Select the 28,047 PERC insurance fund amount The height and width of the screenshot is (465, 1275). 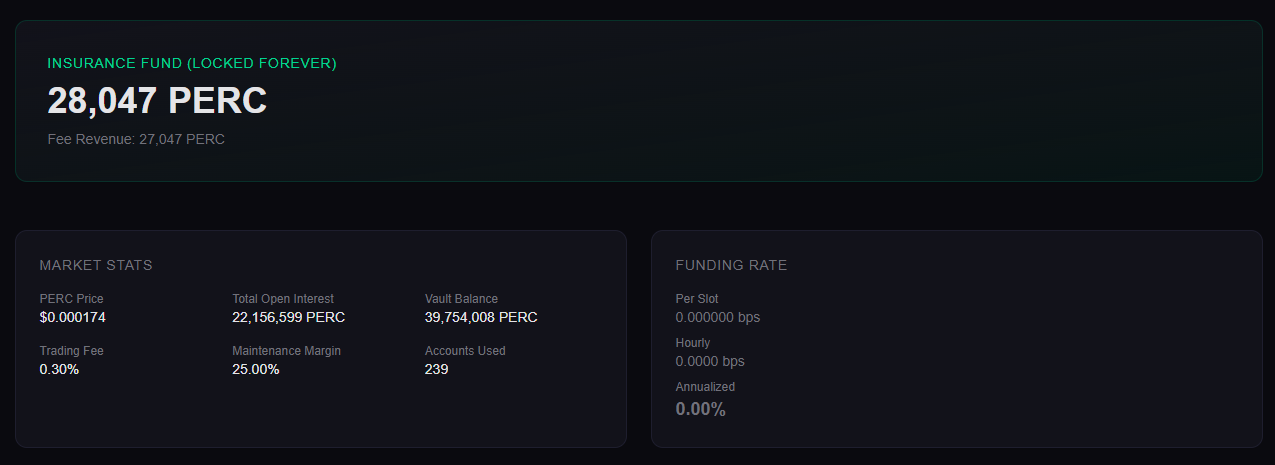pos(157,101)
